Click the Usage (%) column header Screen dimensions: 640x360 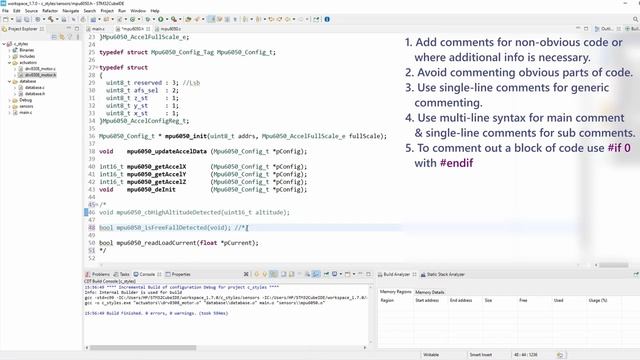598,300
